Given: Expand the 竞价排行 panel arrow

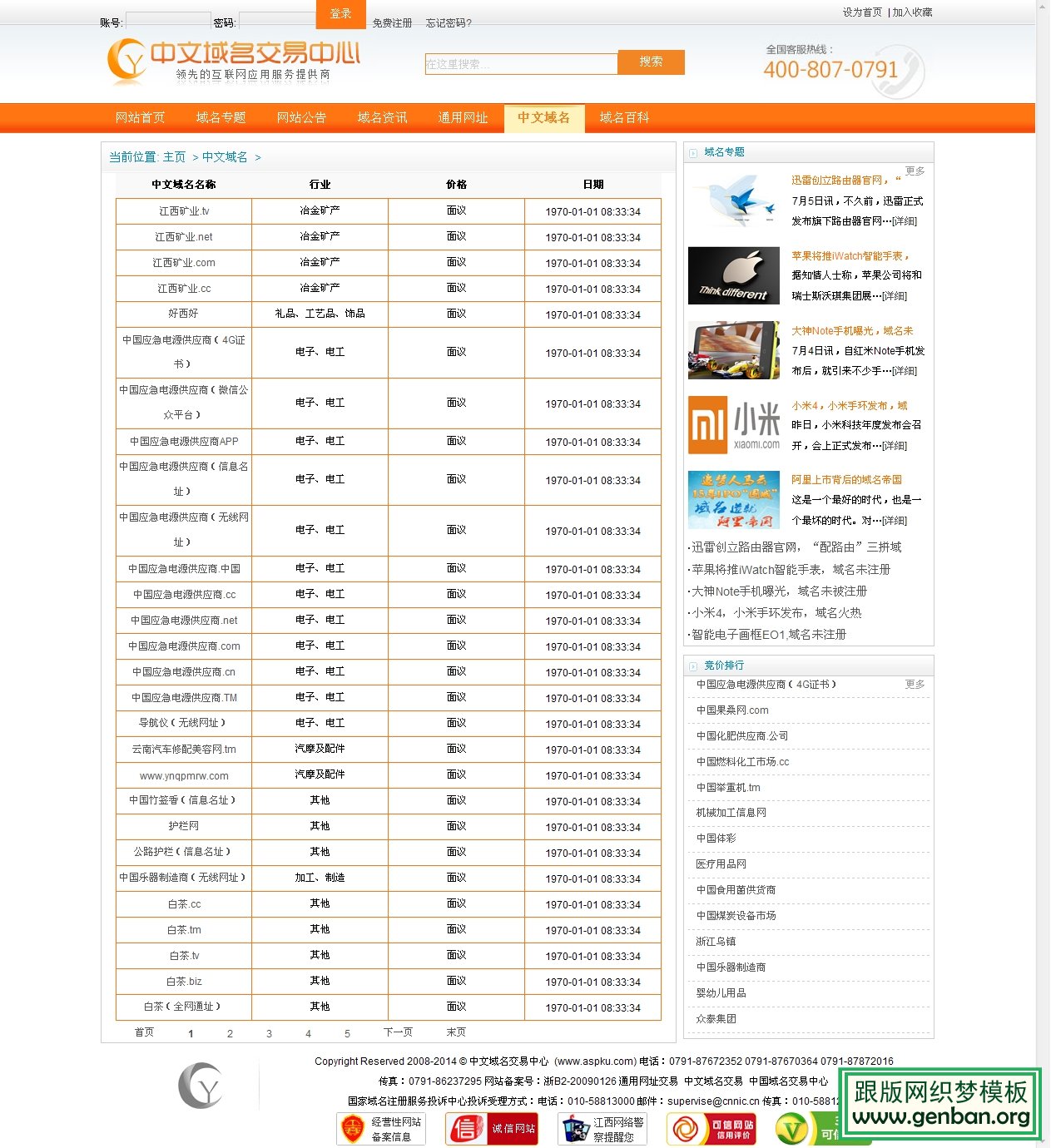Looking at the screenshot, I should [692, 666].
